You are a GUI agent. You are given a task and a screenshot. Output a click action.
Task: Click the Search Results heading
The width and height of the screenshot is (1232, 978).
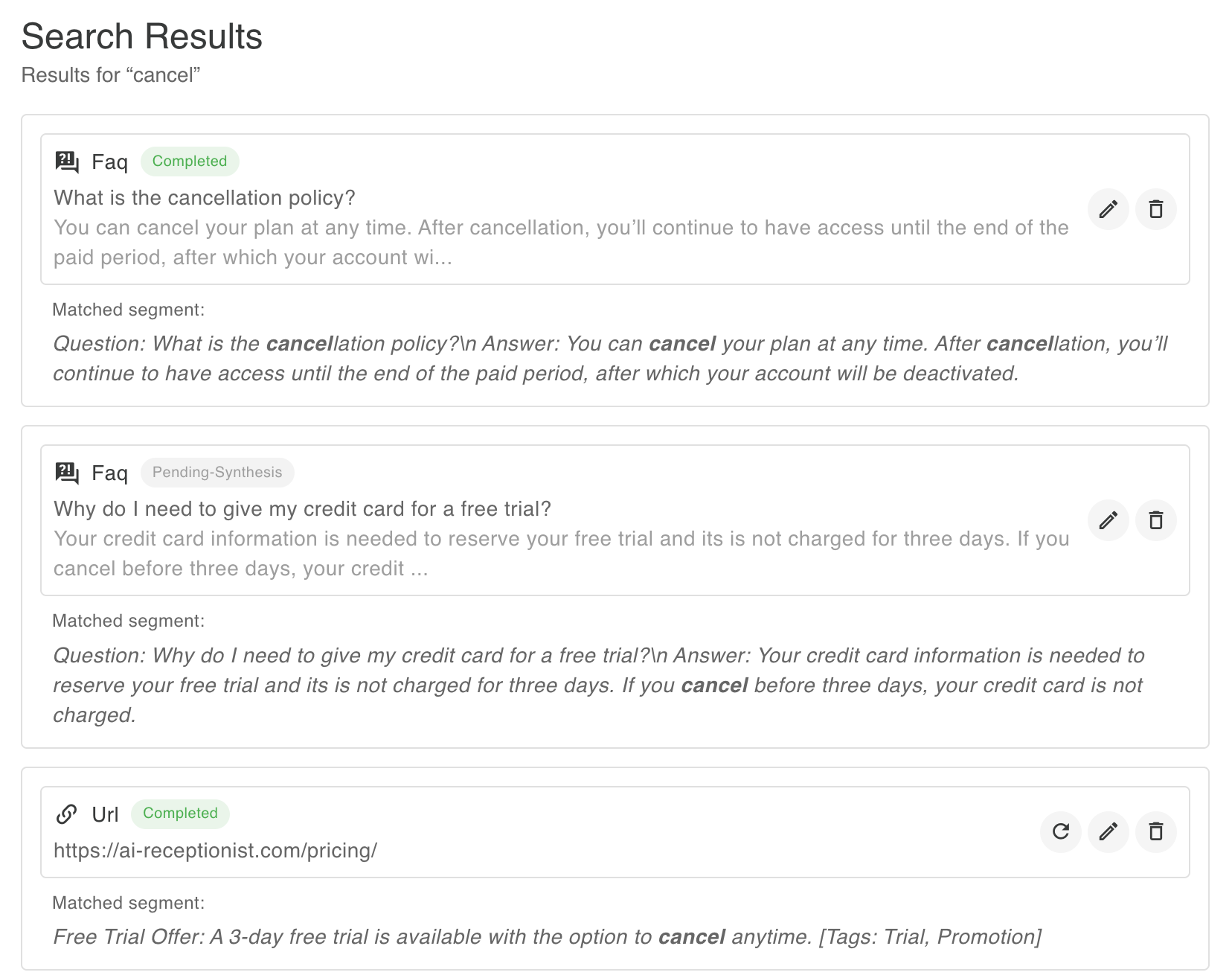point(142,36)
